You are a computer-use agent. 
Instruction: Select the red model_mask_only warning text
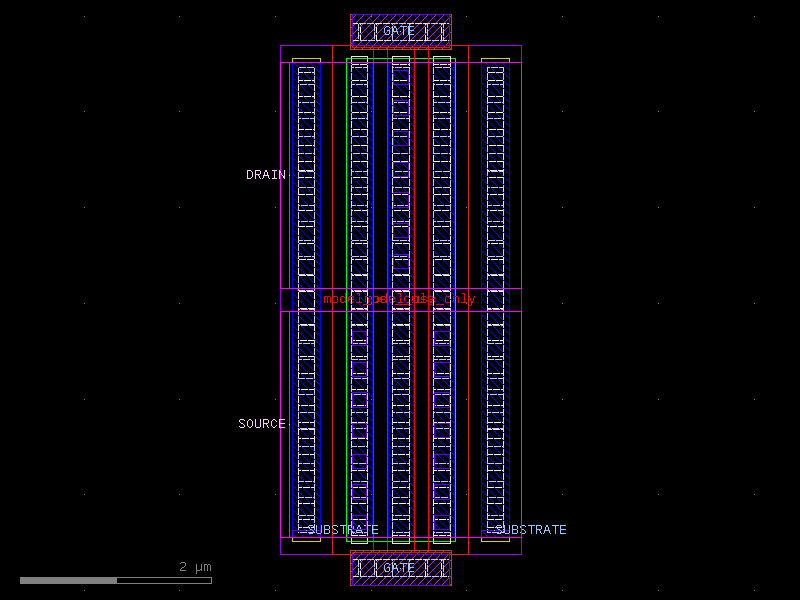click(x=398, y=297)
